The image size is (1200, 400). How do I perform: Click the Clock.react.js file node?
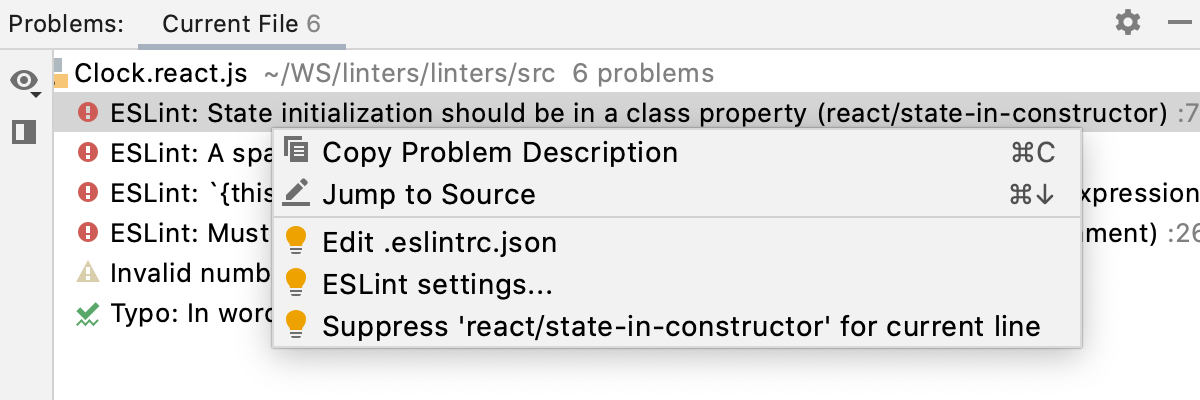click(160, 73)
